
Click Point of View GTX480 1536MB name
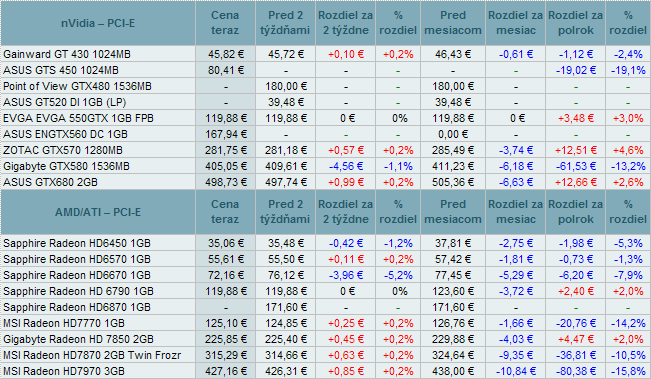coord(78,86)
